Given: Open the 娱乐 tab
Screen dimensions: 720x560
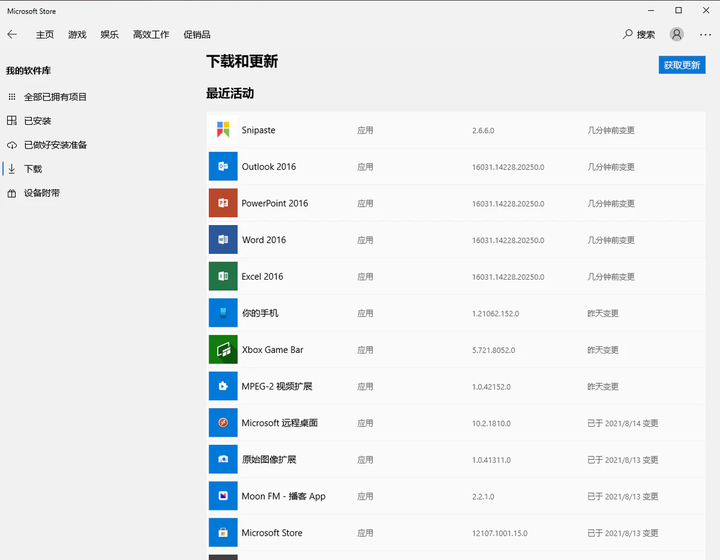Looking at the screenshot, I should 109,34.
